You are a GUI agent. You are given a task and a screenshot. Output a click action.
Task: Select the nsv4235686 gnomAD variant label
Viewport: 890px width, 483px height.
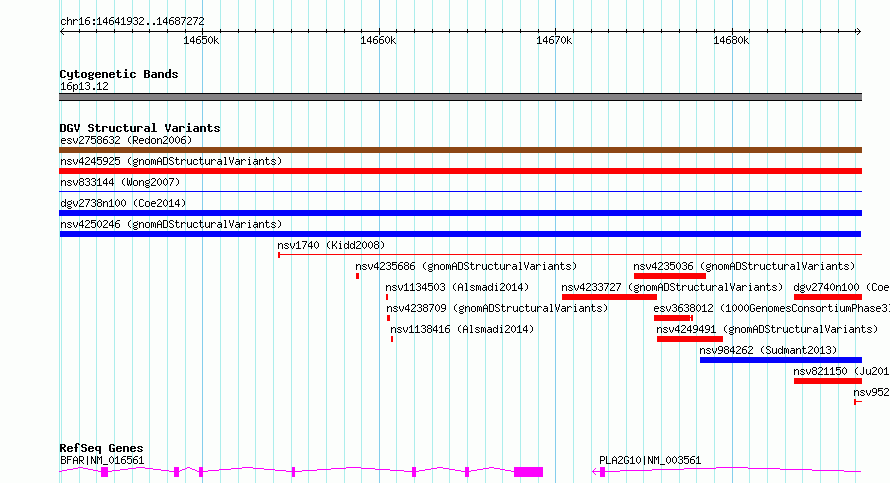466,266
